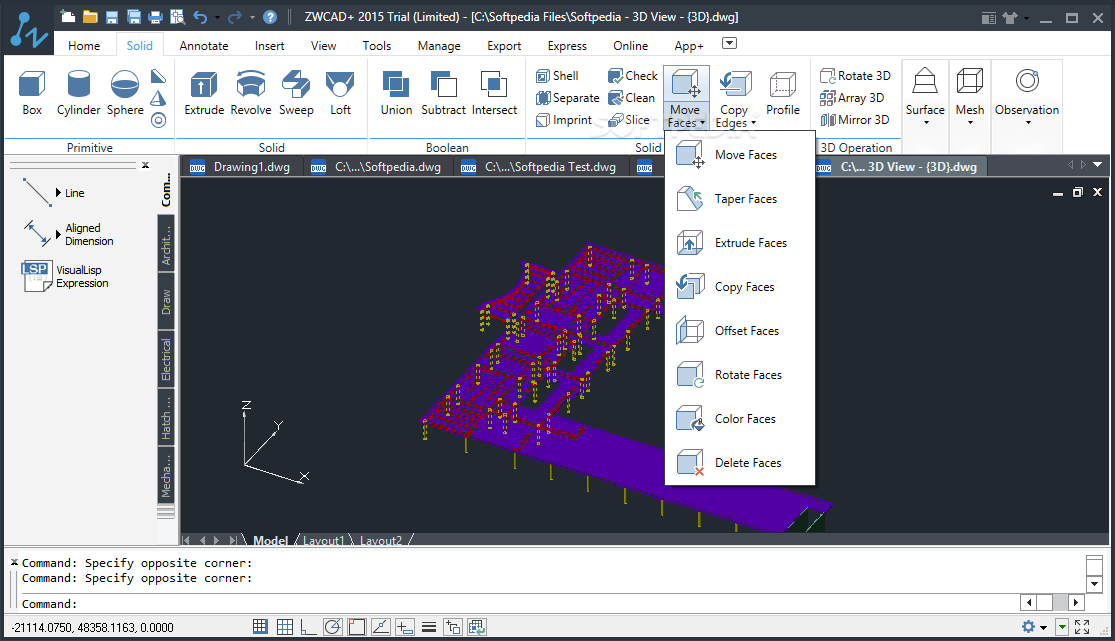The height and width of the screenshot is (641, 1115).
Task: Apply the Subtract boolean operation
Action: (444, 93)
